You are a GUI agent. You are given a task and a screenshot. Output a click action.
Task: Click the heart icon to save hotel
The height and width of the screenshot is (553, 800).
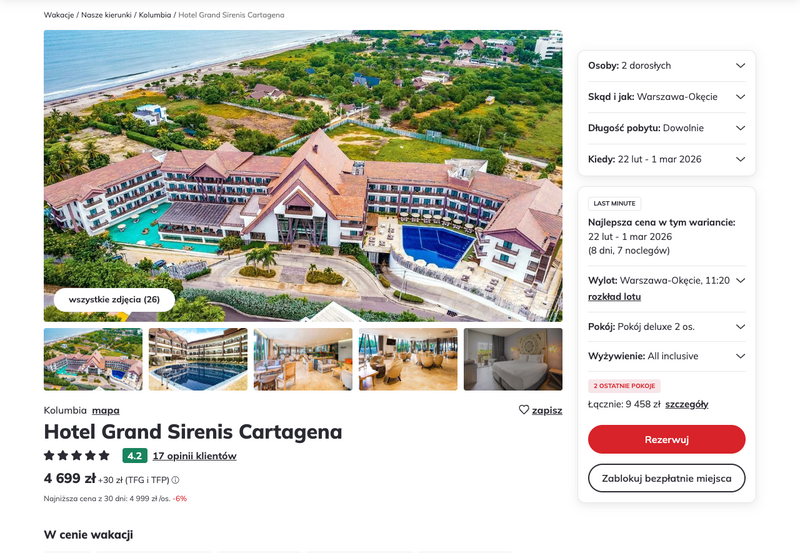coord(524,410)
